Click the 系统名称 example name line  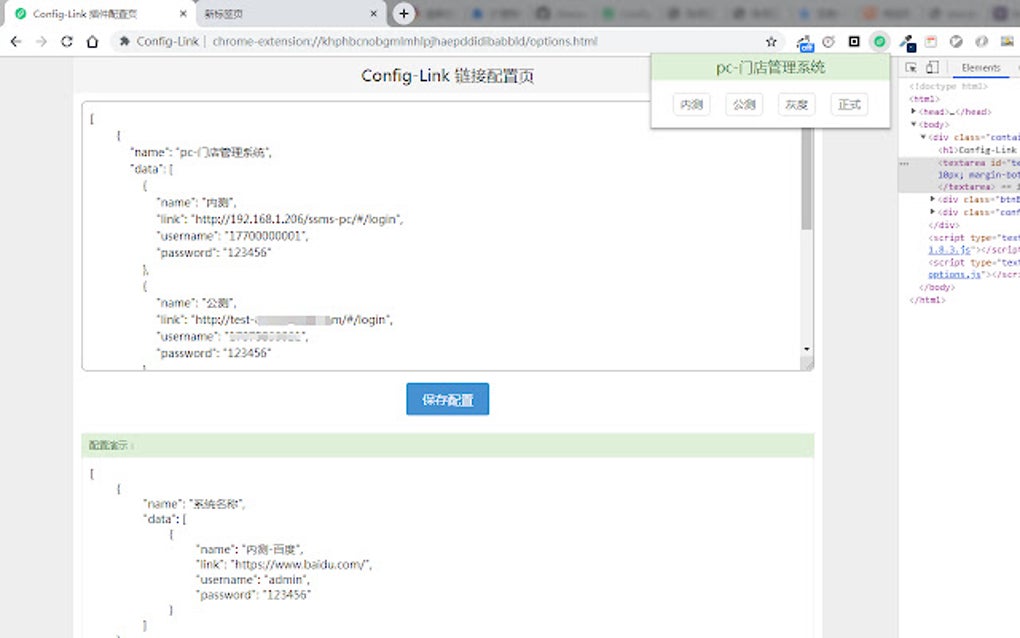195,504
